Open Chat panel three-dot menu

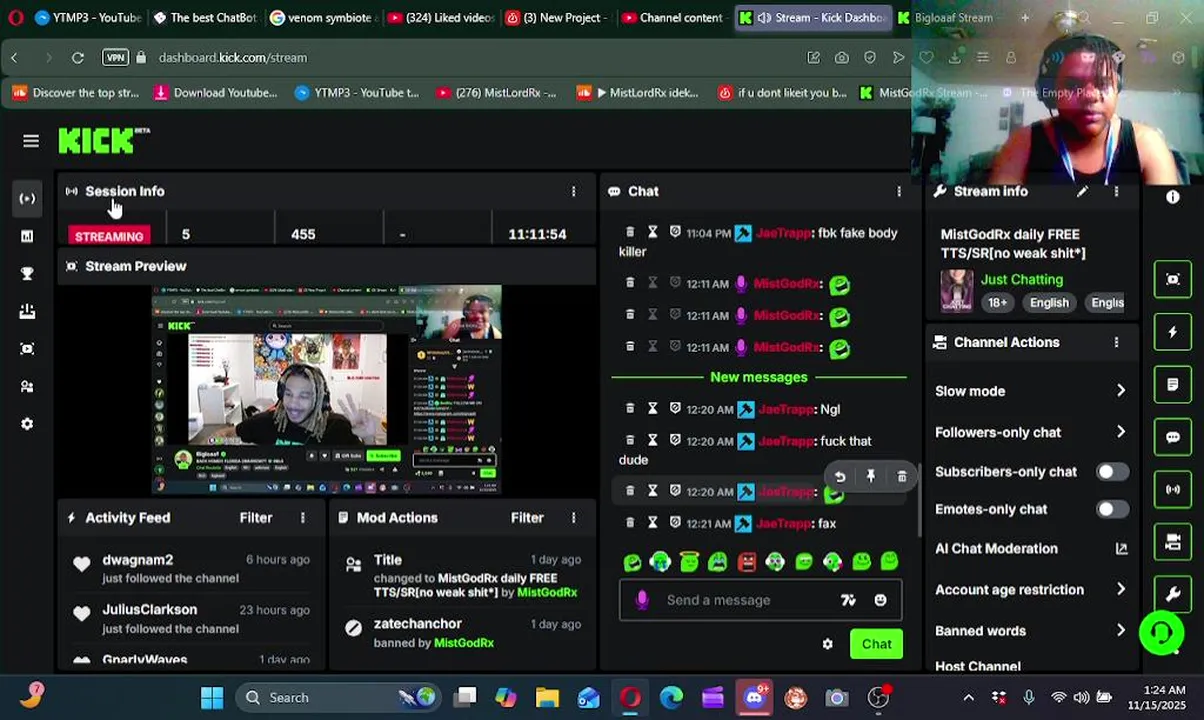point(898,191)
